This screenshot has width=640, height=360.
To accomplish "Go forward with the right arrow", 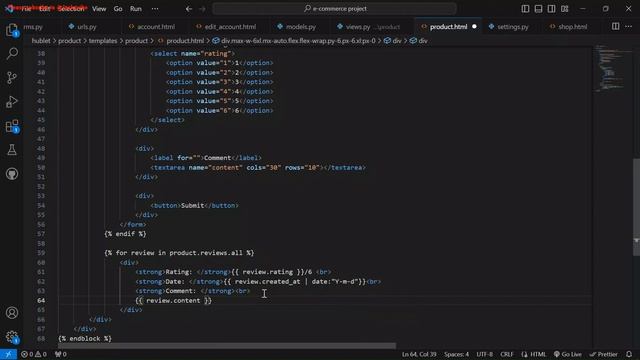I will coord(202,9).
